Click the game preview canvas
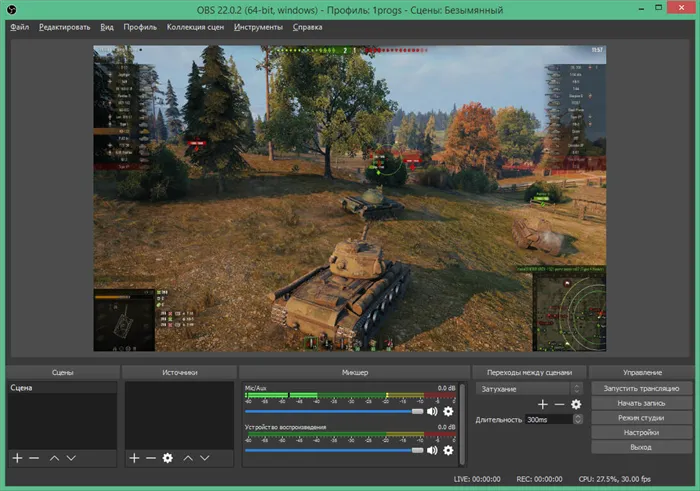 coord(350,198)
